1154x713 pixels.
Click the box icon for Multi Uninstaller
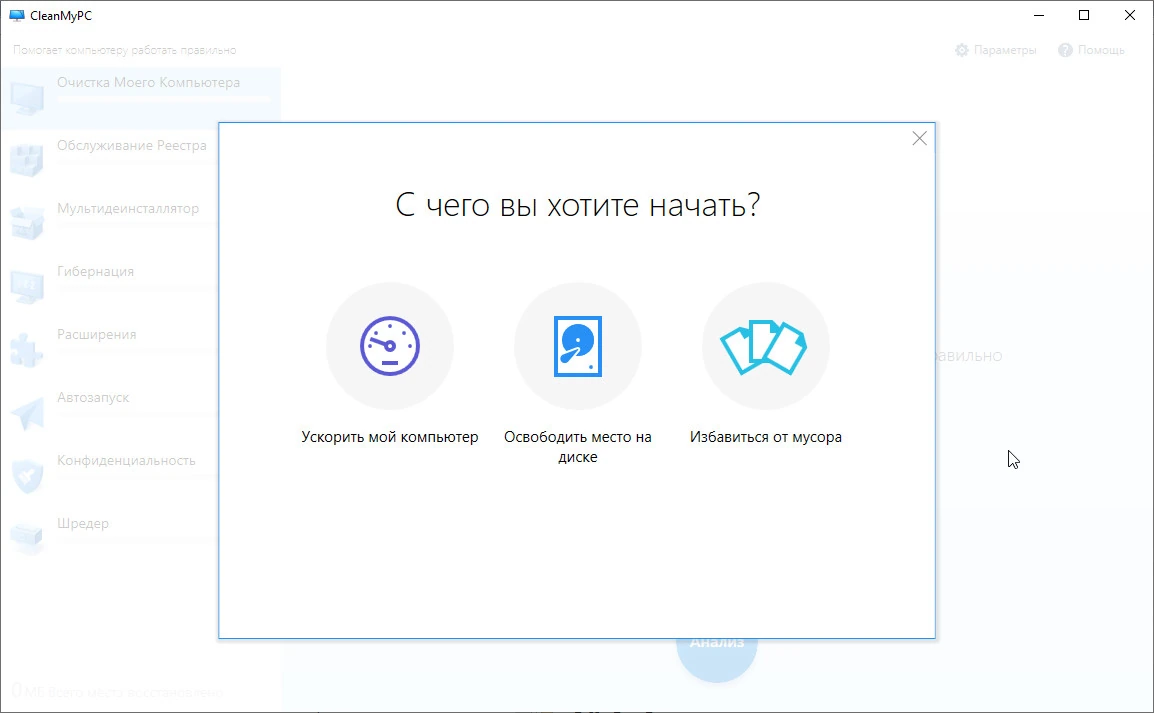pyautogui.click(x=27, y=224)
